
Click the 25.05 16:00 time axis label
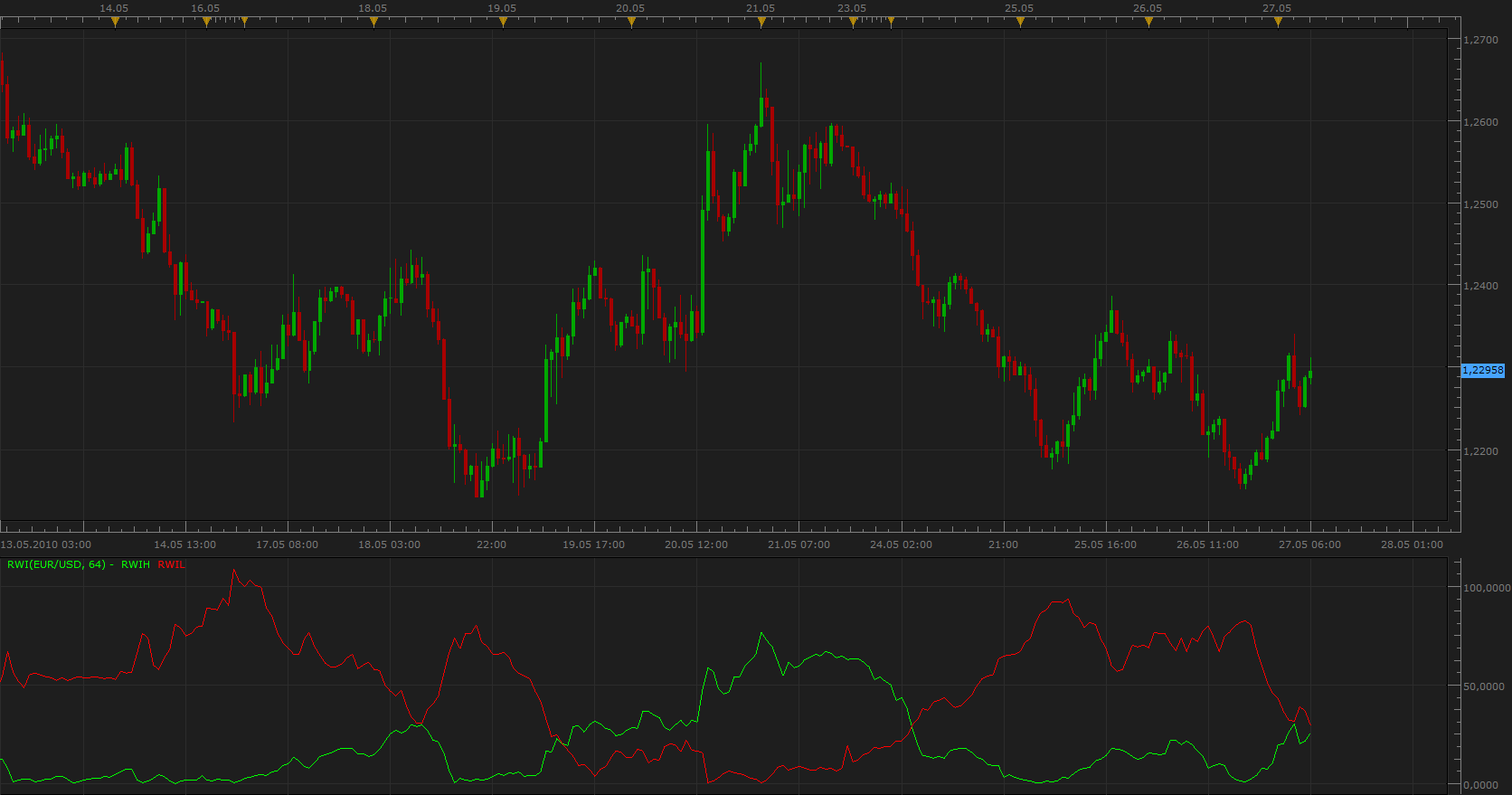point(1105,544)
